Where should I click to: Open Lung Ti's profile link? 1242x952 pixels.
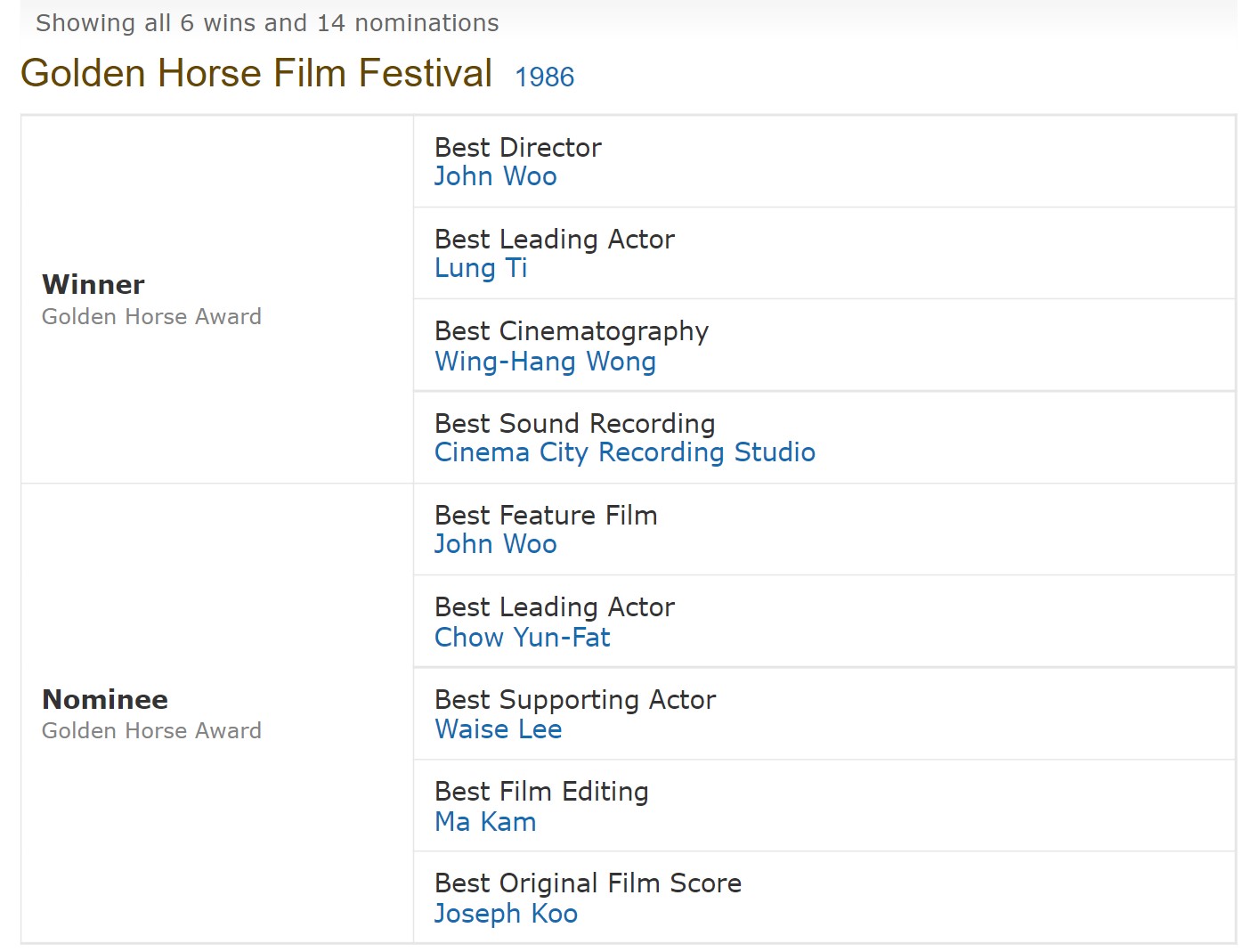pos(481,268)
